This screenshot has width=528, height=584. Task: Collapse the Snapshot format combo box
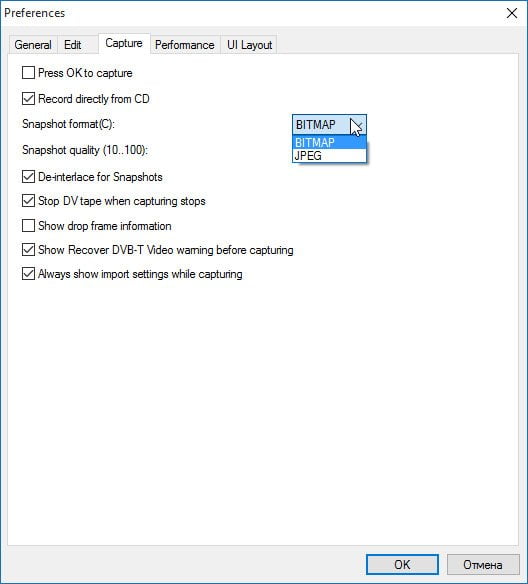(x=329, y=125)
